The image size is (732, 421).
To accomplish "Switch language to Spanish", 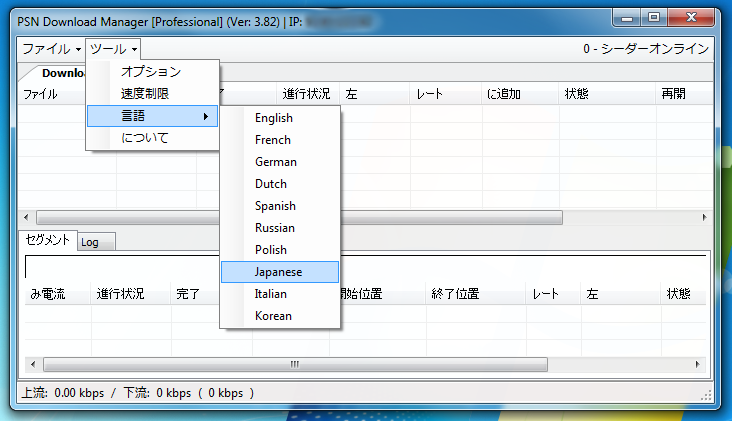I will [x=280, y=206].
